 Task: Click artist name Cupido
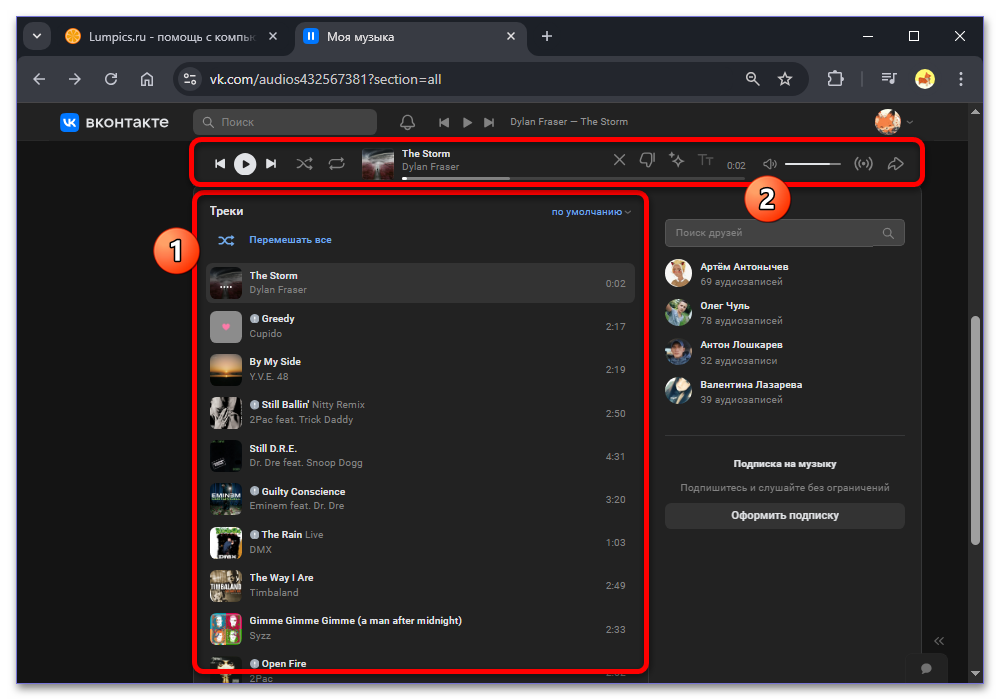point(265,333)
